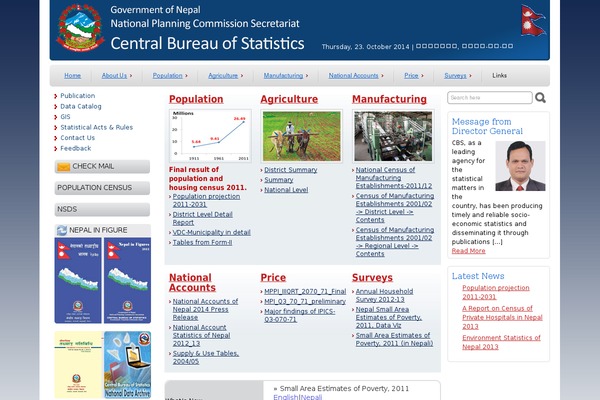The image size is (600, 400).
Task: Click the CHECK MAIL button
Action: (102, 167)
